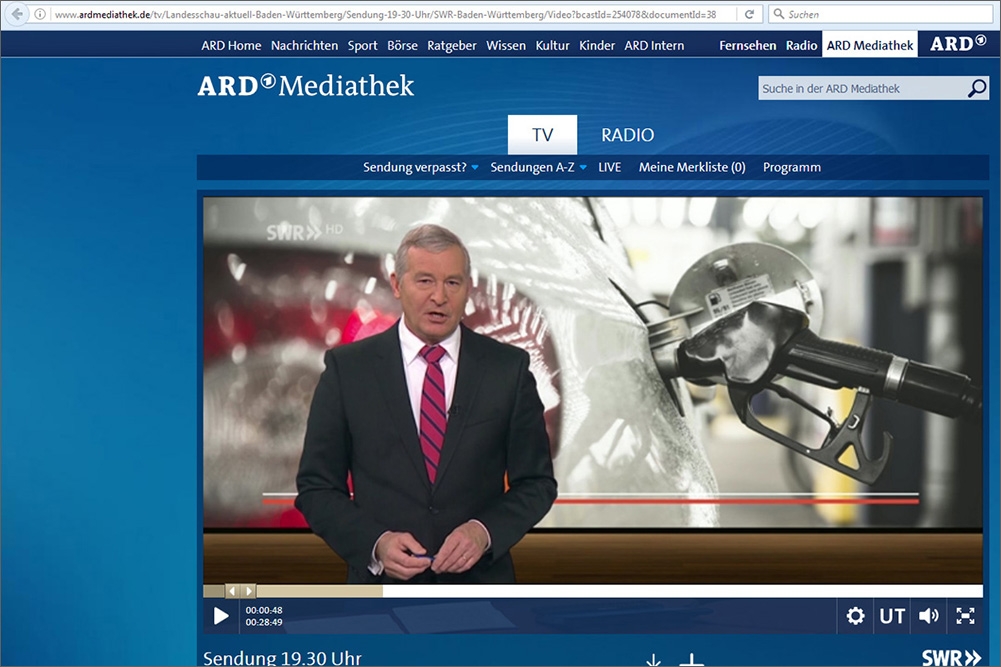1001x667 pixels.
Task: Go to ARD Home
Action: pyautogui.click(x=231, y=45)
